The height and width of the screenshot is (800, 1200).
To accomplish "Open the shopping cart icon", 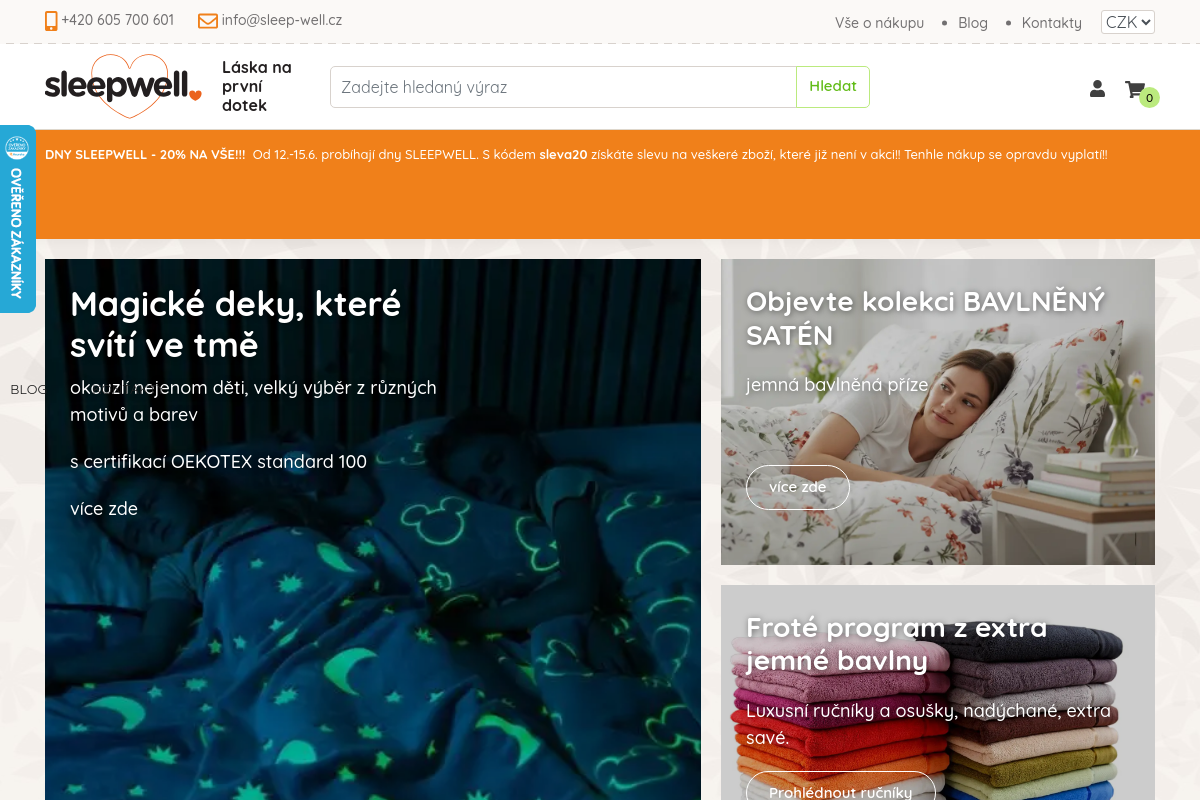I will point(1134,89).
